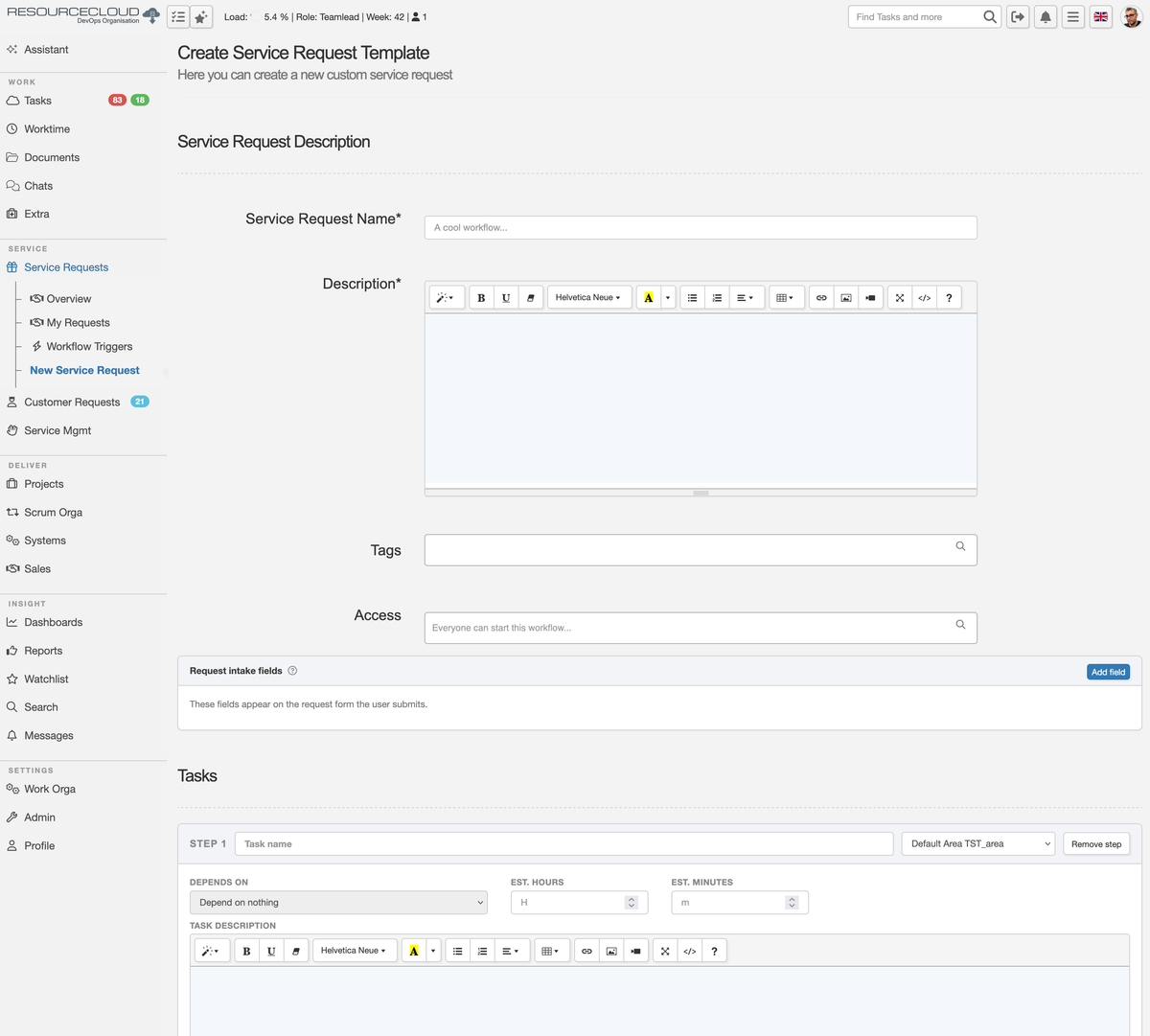Viewport: 1150px width, 1036px height.
Task: Select Workflow Triggers under Service Requests
Action: click(x=89, y=347)
